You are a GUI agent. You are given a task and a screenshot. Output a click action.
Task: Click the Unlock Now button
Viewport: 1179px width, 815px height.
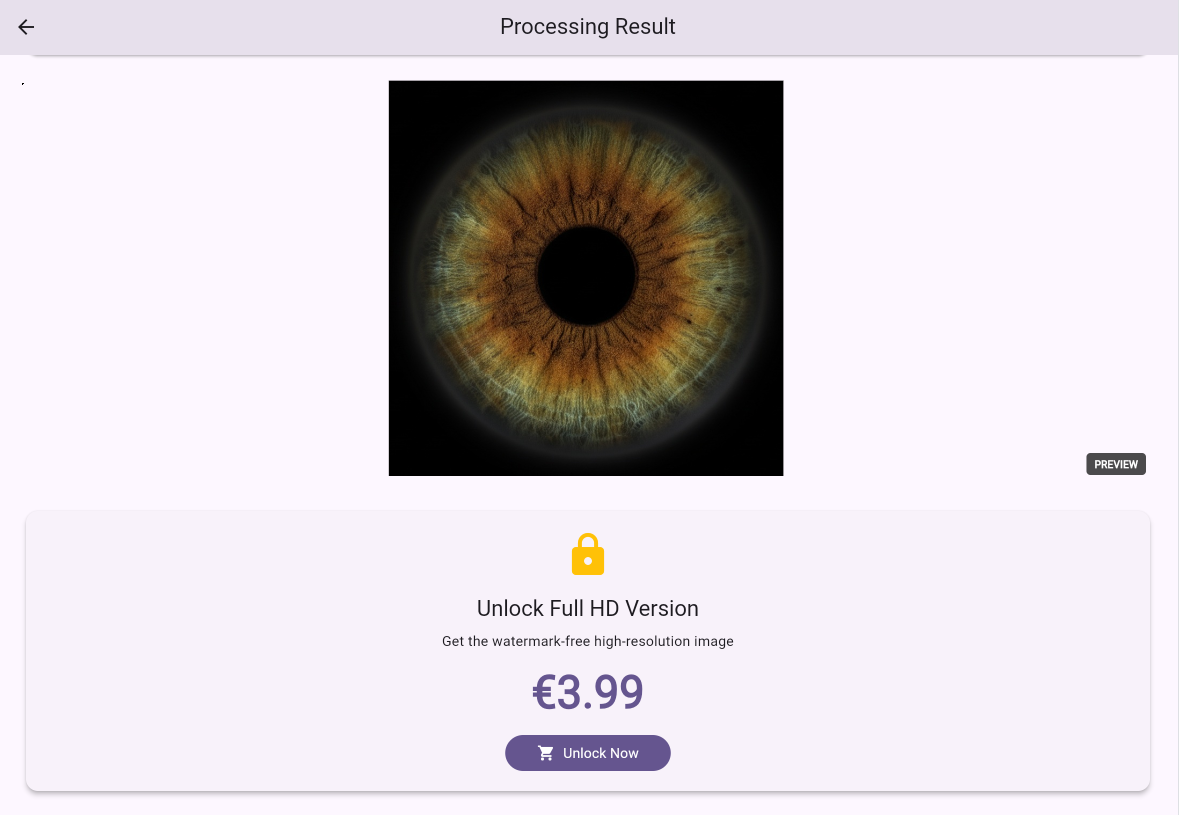(x=588, y=752)
